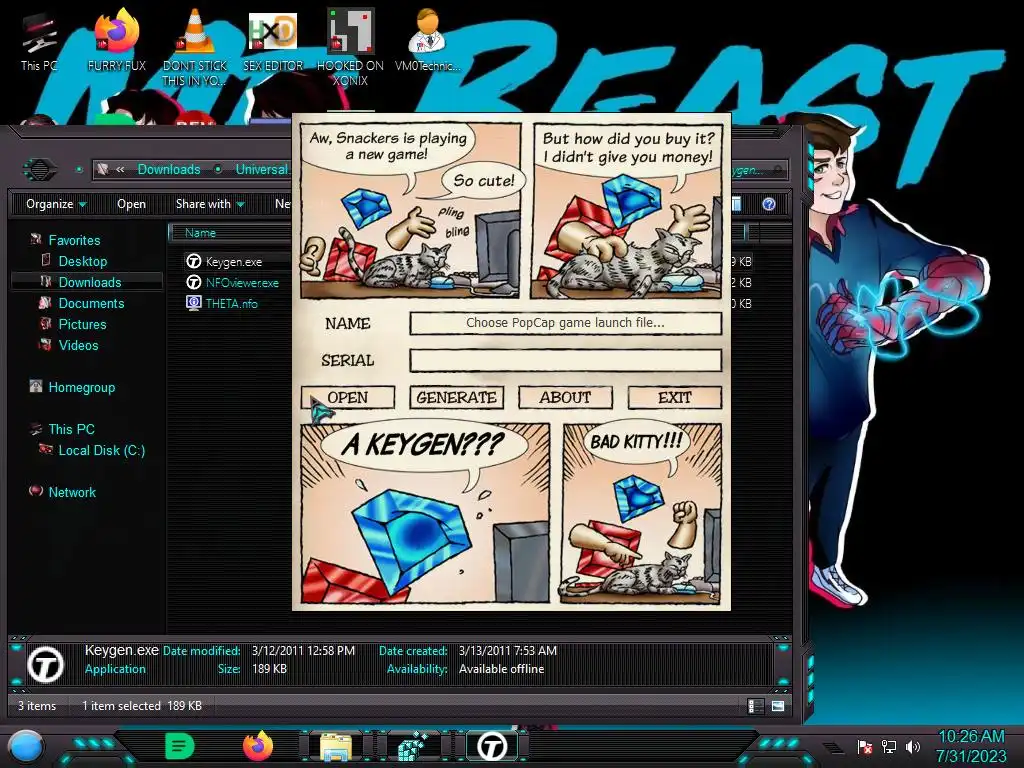The image size is (1024, 768).
Task: Open the Share with dropdown
Action: (x=210, y=204)
